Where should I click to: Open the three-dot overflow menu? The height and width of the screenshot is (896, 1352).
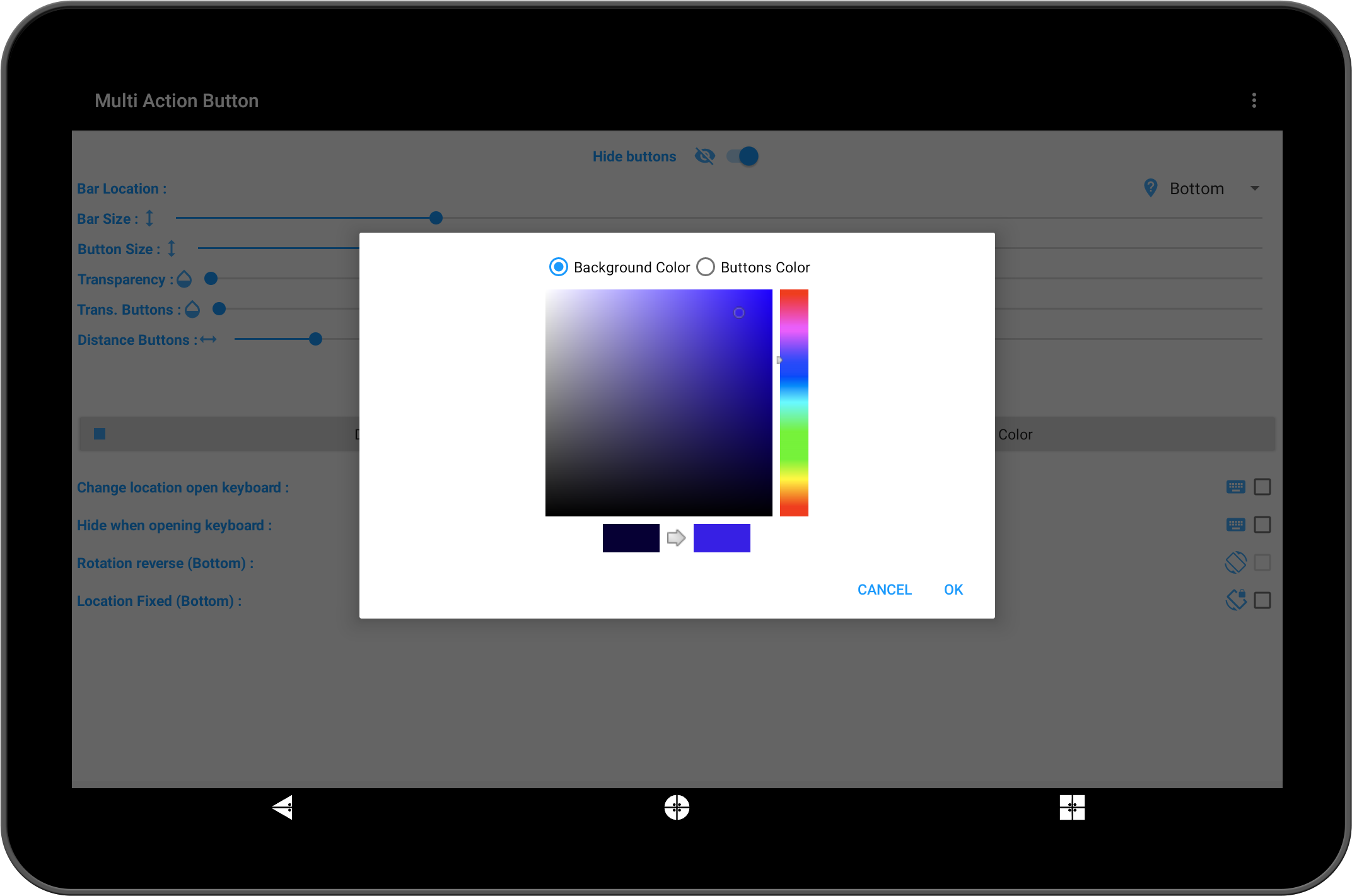(1254, 101)
